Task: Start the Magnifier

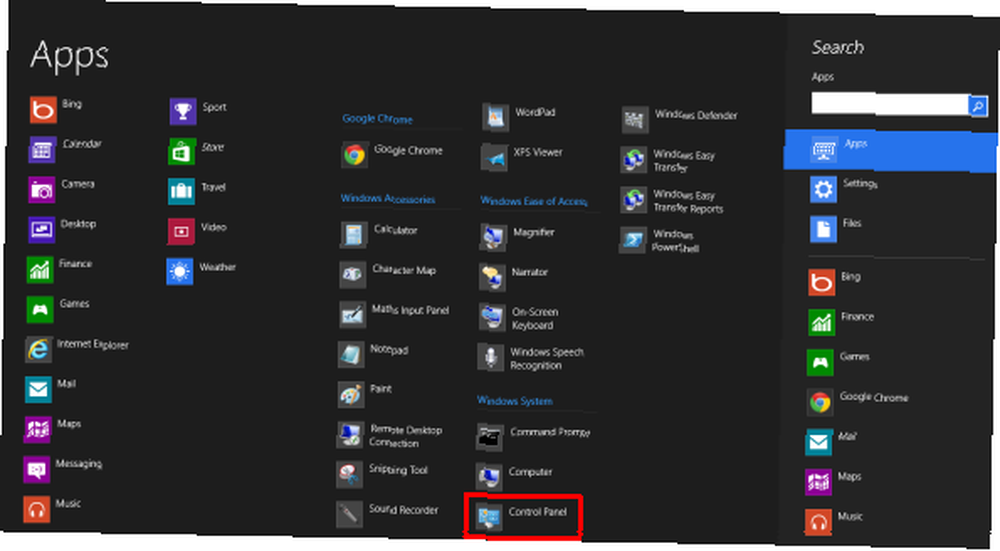Action: pos(517,237)
